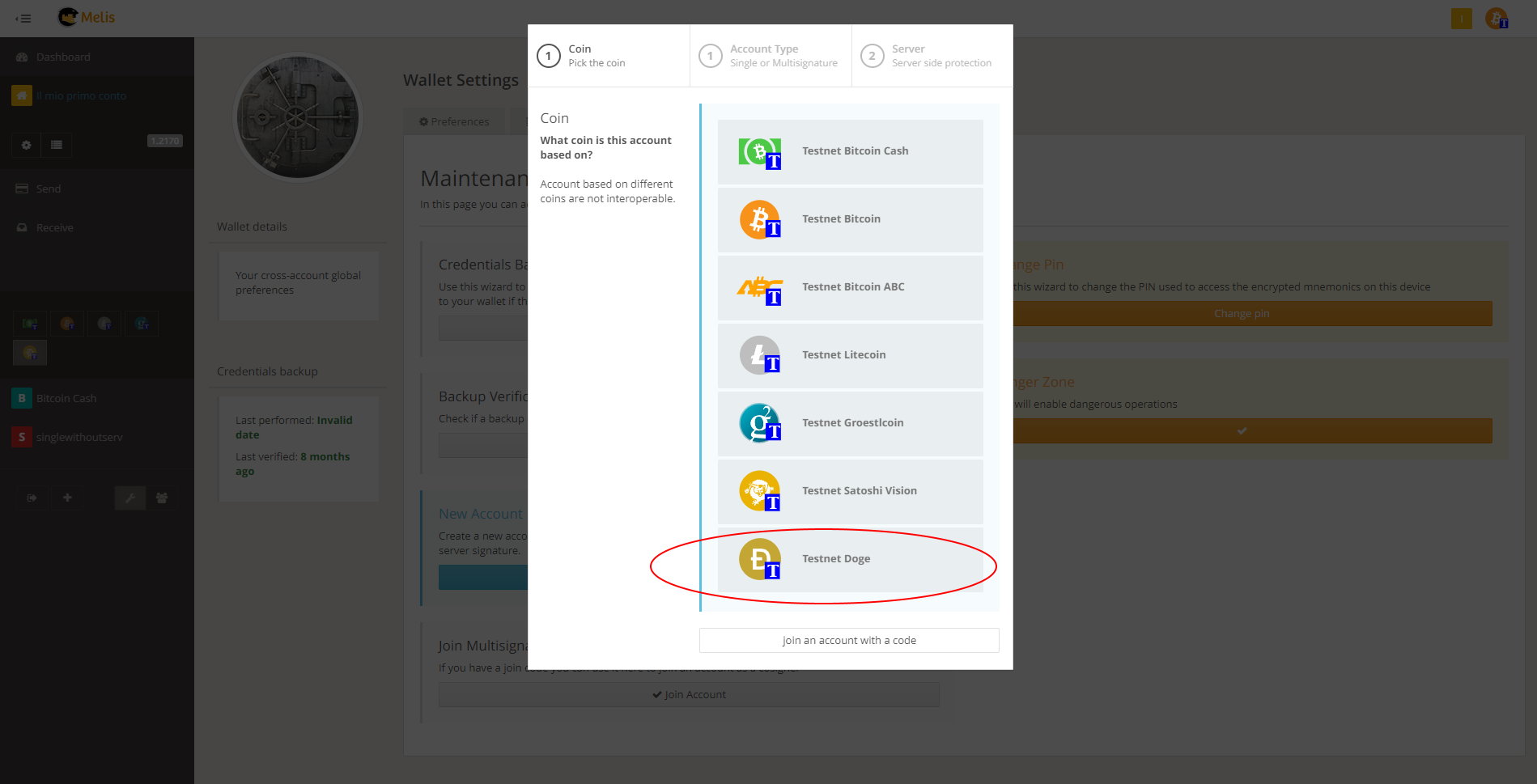Click the wrench settings icon in sidebar footer
This screenshot has height=784, width=1537.
pyautogui.click(x=129, y=498)
